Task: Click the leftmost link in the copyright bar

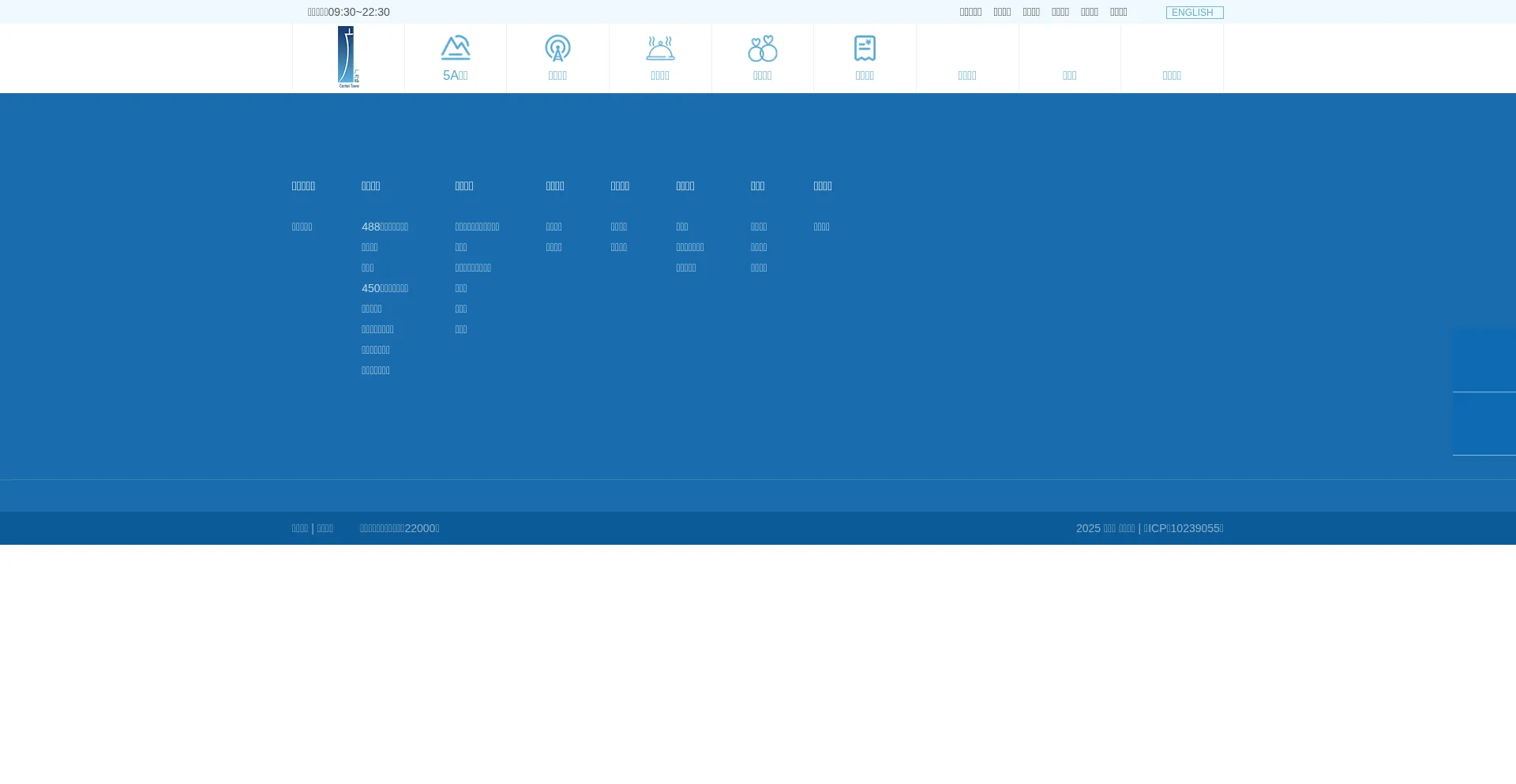Action: [x=299, y=529]
